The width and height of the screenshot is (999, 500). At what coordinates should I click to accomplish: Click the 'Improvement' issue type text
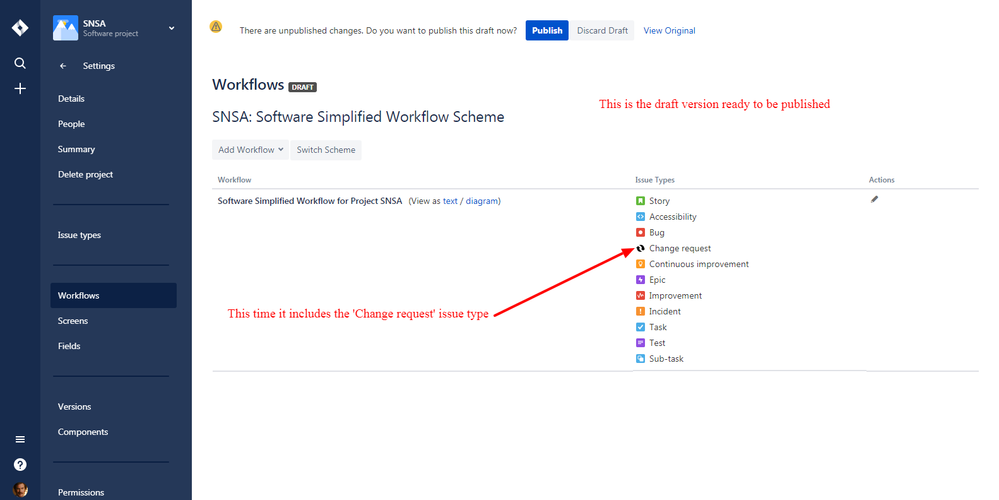[x=675, y=296]
